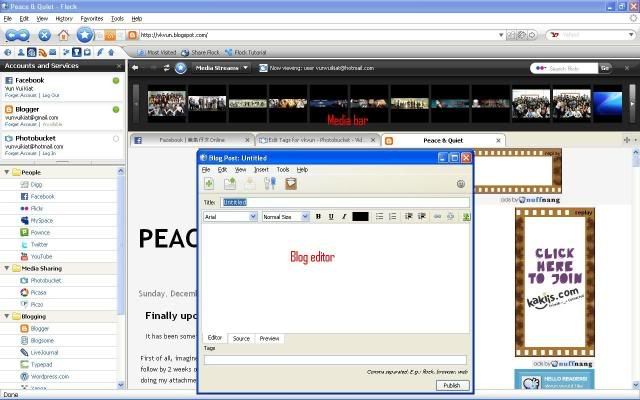Star this page as favorite

coord(85,35)
